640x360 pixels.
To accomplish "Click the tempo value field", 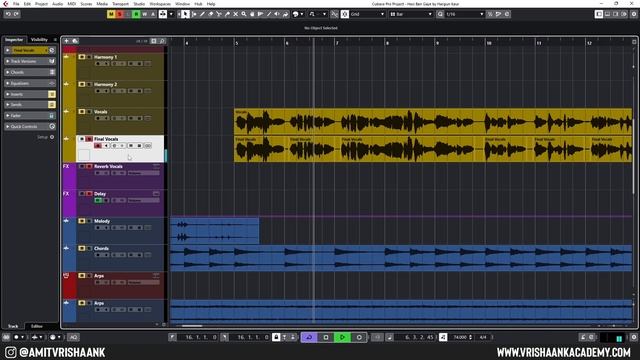I will 460,337.
